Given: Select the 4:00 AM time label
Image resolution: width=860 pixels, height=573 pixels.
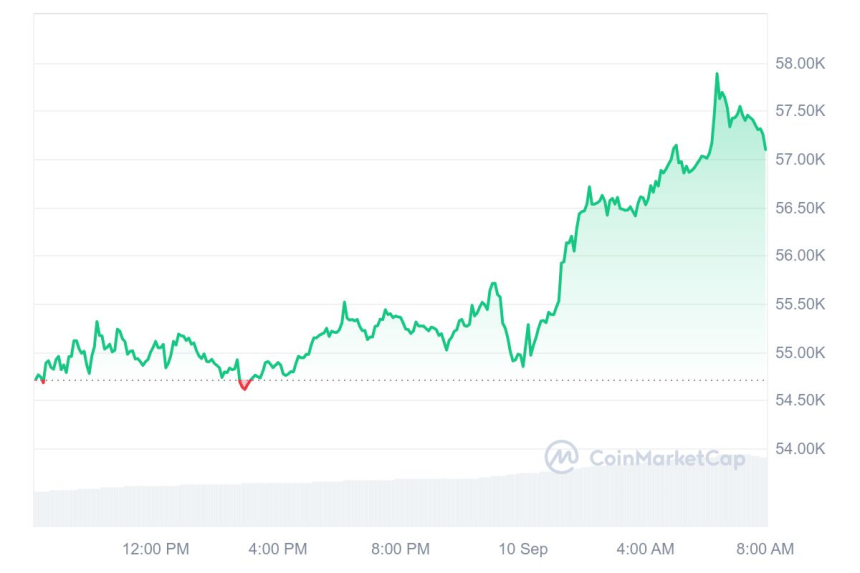Looking at the screenshot, I should pos(645,549).
